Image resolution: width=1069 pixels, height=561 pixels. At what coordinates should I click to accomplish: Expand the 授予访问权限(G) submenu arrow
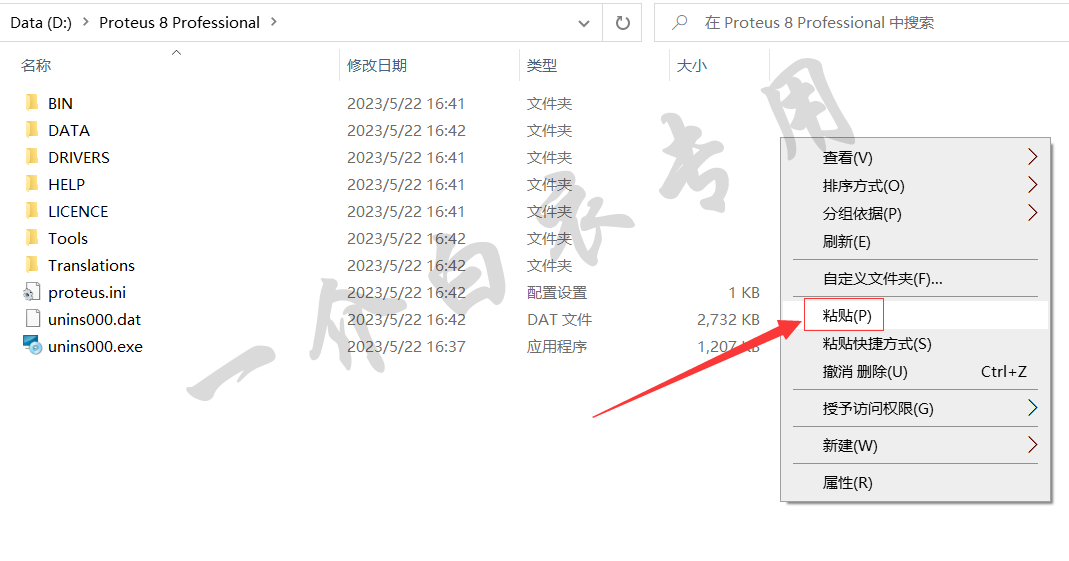coord(1032,408)
